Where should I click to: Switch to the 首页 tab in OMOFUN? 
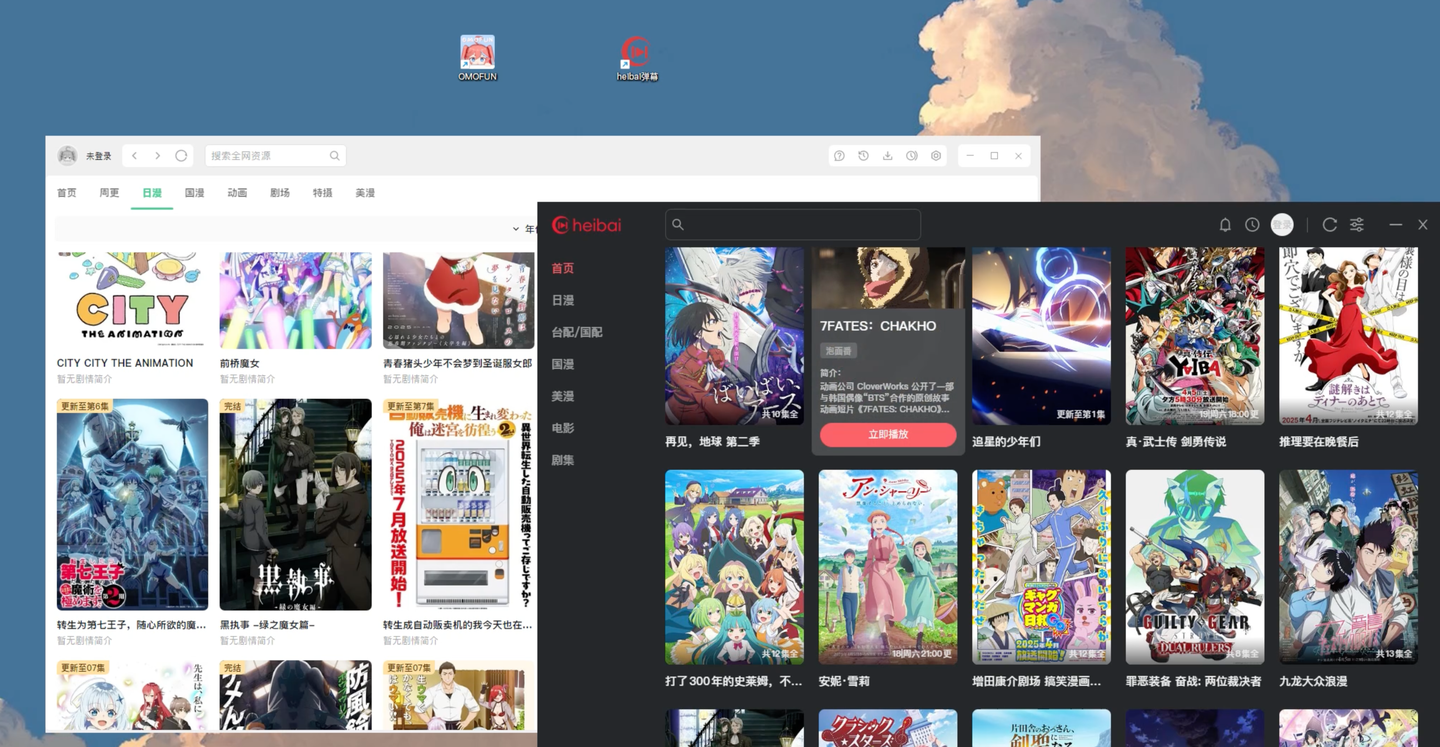pyautogui.click(x=67, y=193)
